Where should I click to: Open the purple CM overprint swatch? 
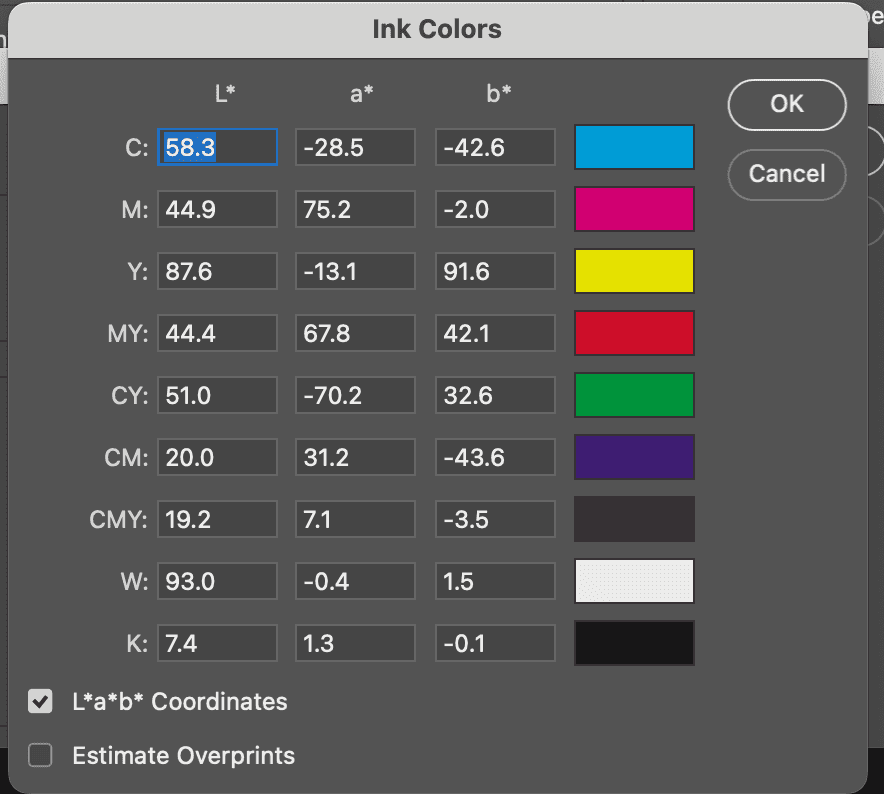point(634,457)
